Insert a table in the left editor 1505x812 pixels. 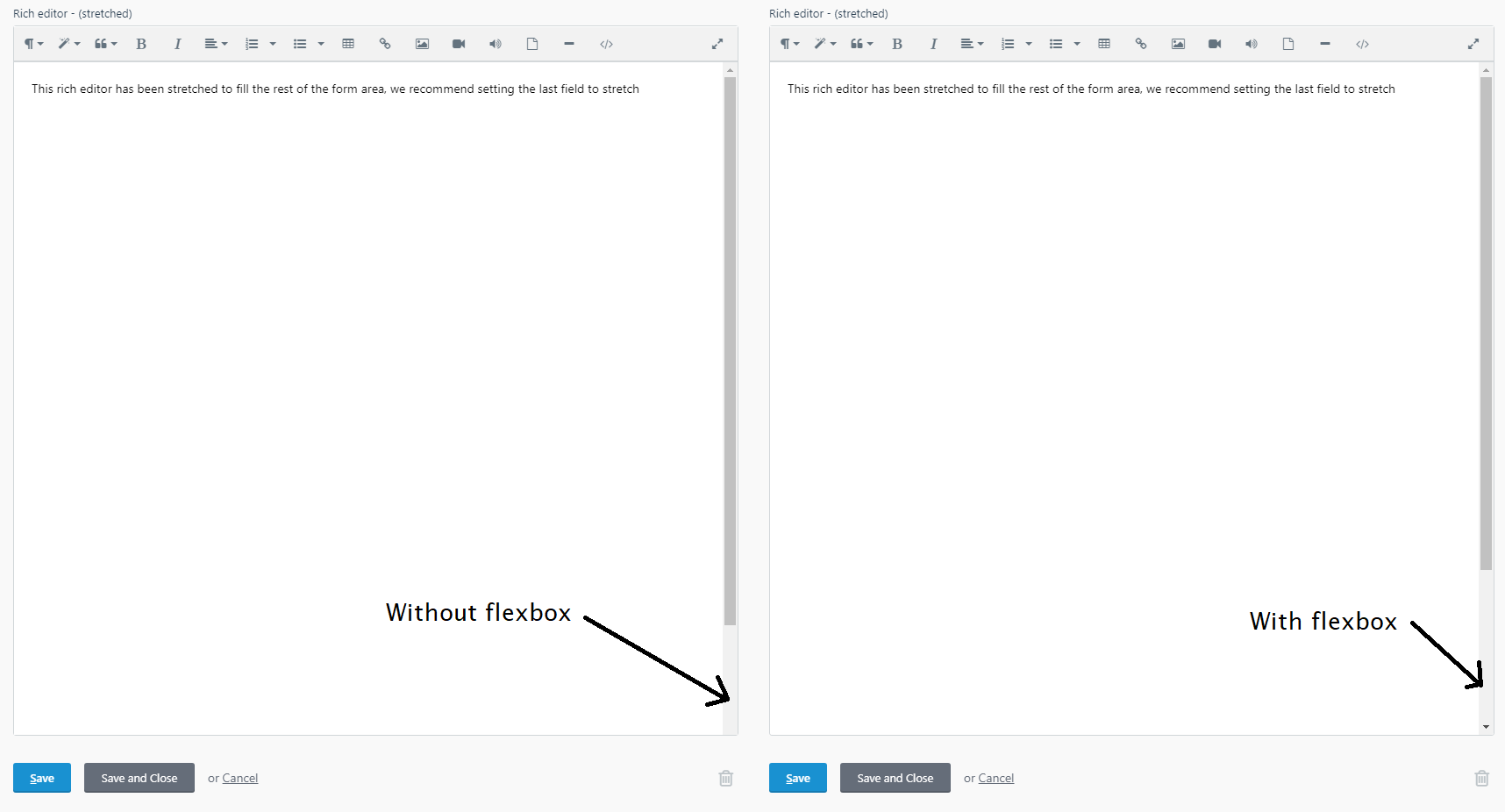(x=348, y=43)
